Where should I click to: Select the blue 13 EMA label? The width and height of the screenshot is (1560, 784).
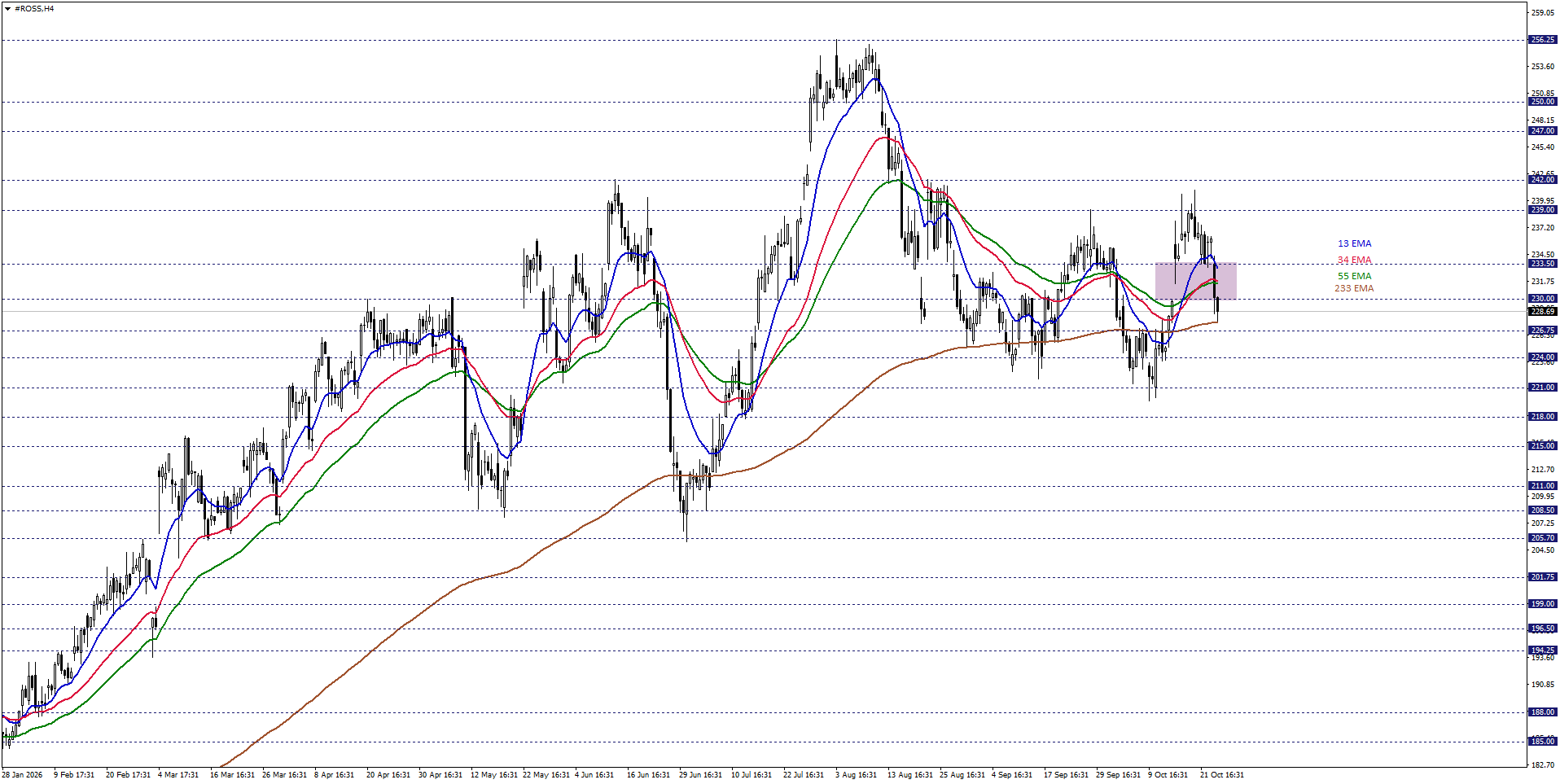click(x=1354, y=243)
